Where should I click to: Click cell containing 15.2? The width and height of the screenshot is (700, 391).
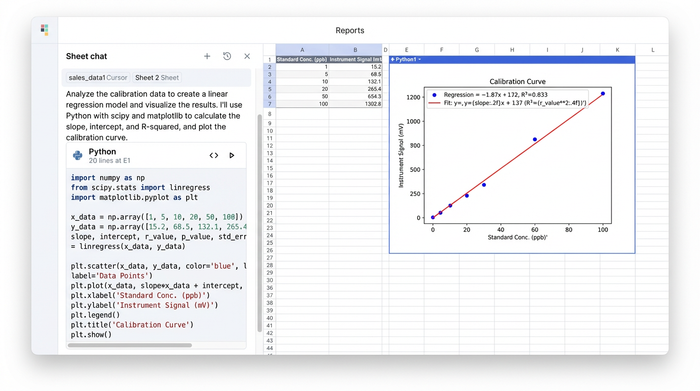355,67
